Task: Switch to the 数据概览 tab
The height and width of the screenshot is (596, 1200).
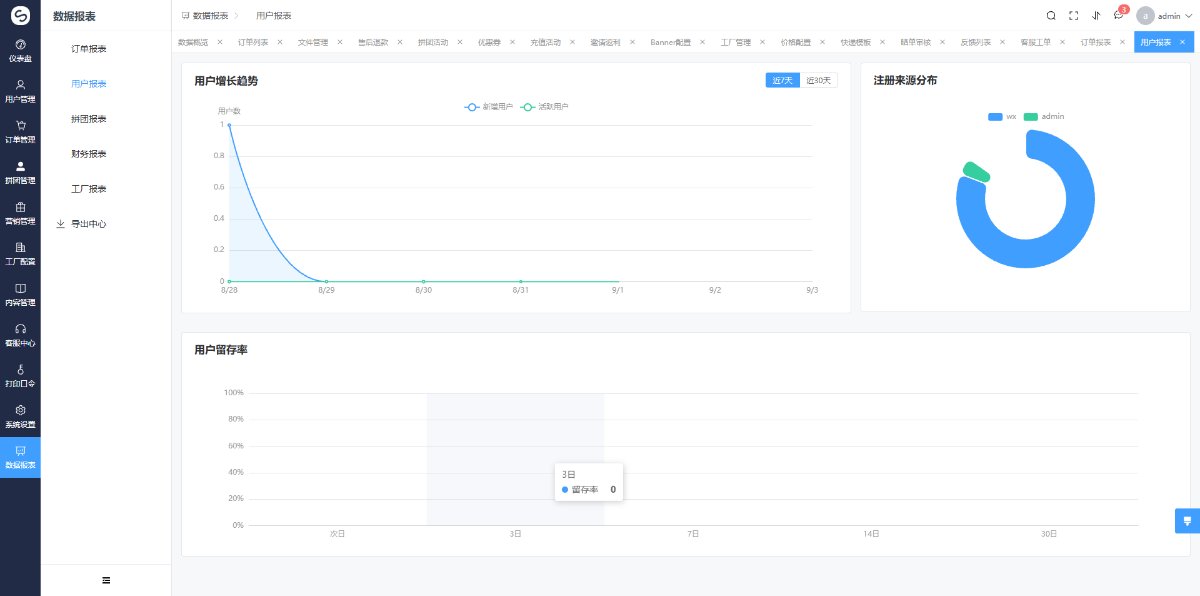Action: pyautogui.click(x=193, y=43)
